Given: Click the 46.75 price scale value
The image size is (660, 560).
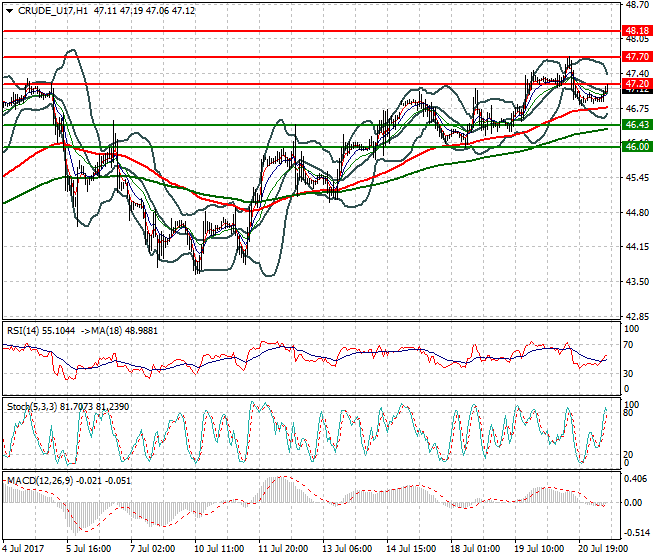Looking at the screenshot, I should click(637, 109).
